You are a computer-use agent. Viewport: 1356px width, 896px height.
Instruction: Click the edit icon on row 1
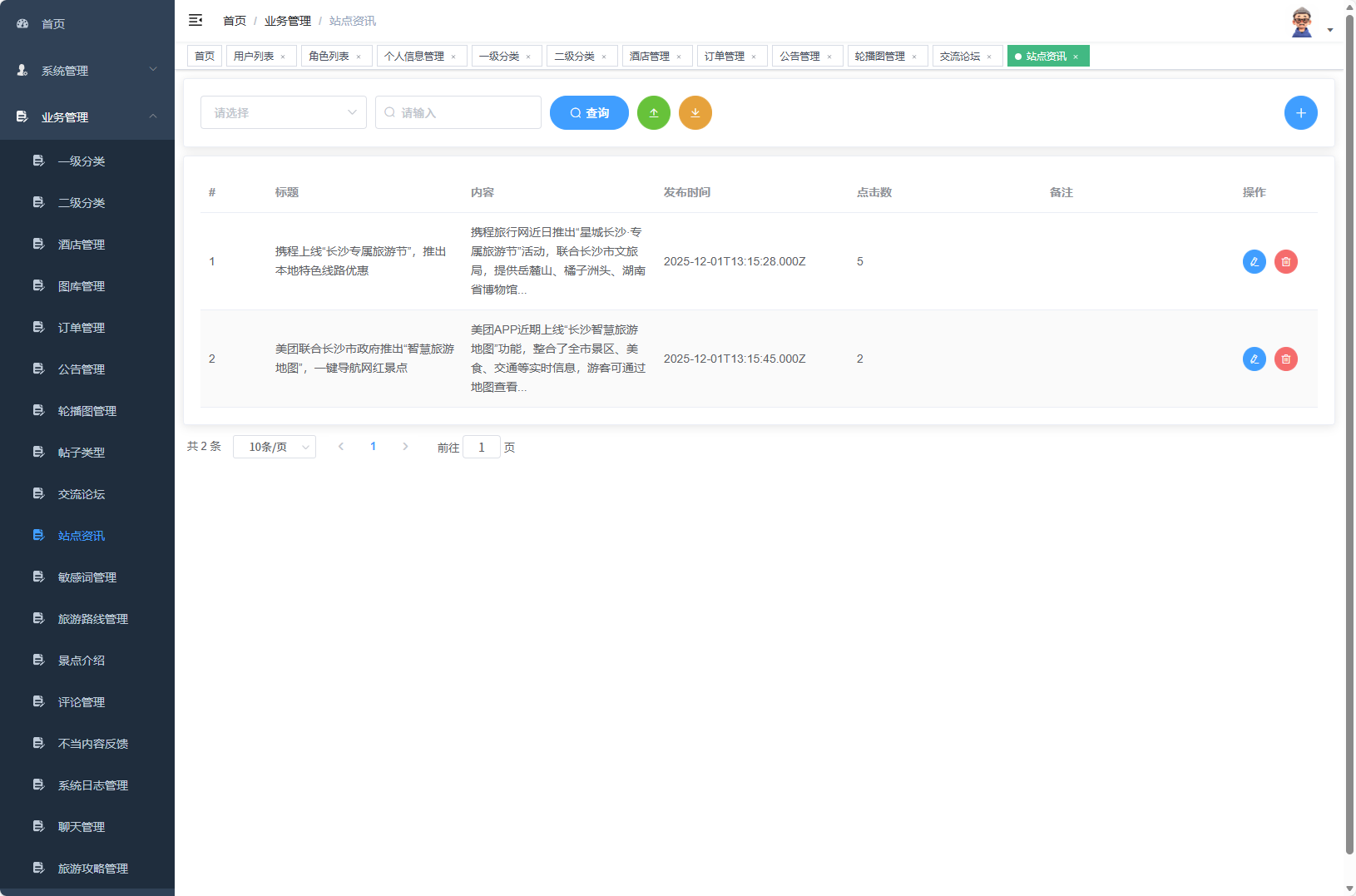(1254, 261)
